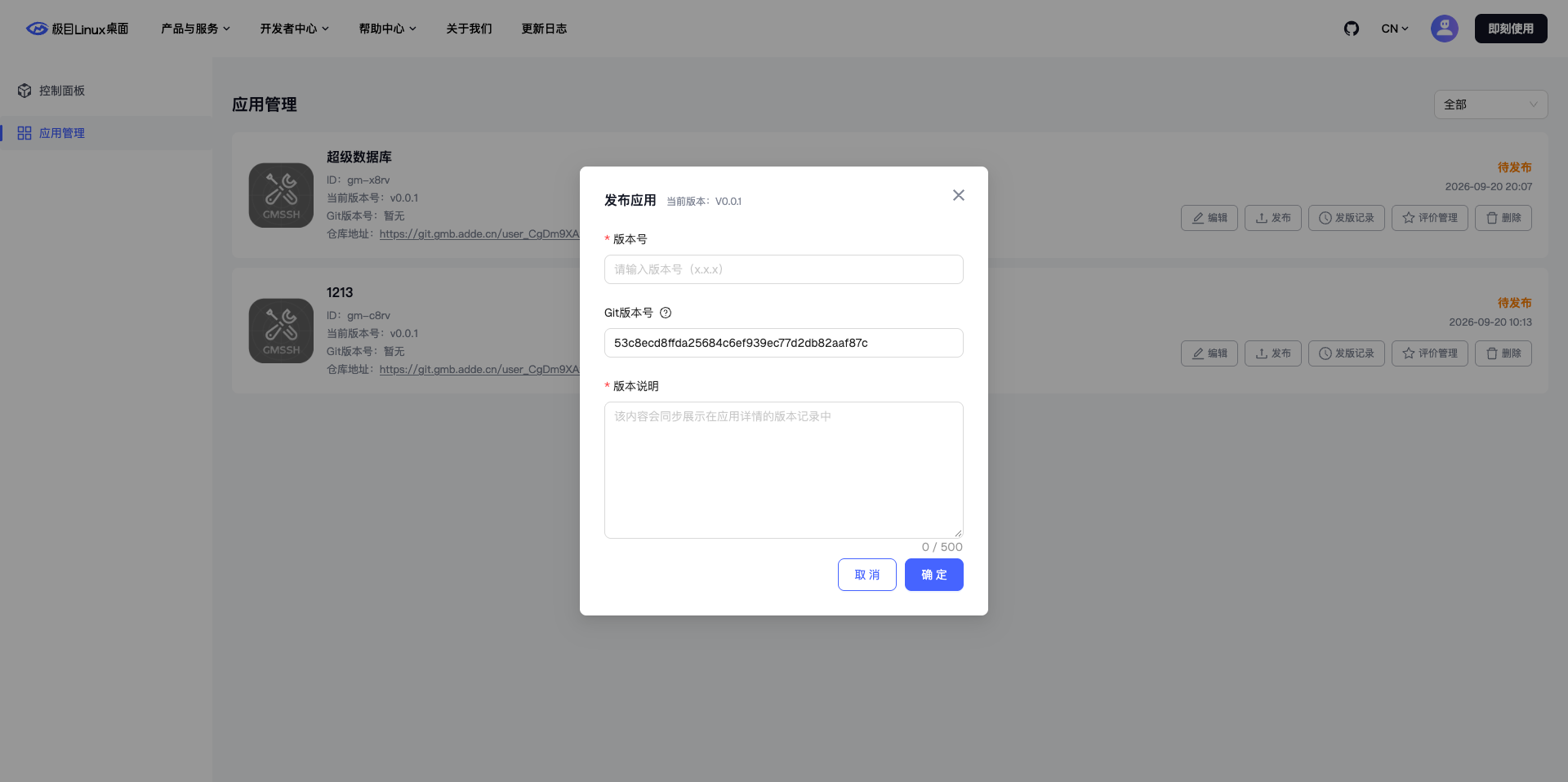Open app 1213 repository URL link

479,370
